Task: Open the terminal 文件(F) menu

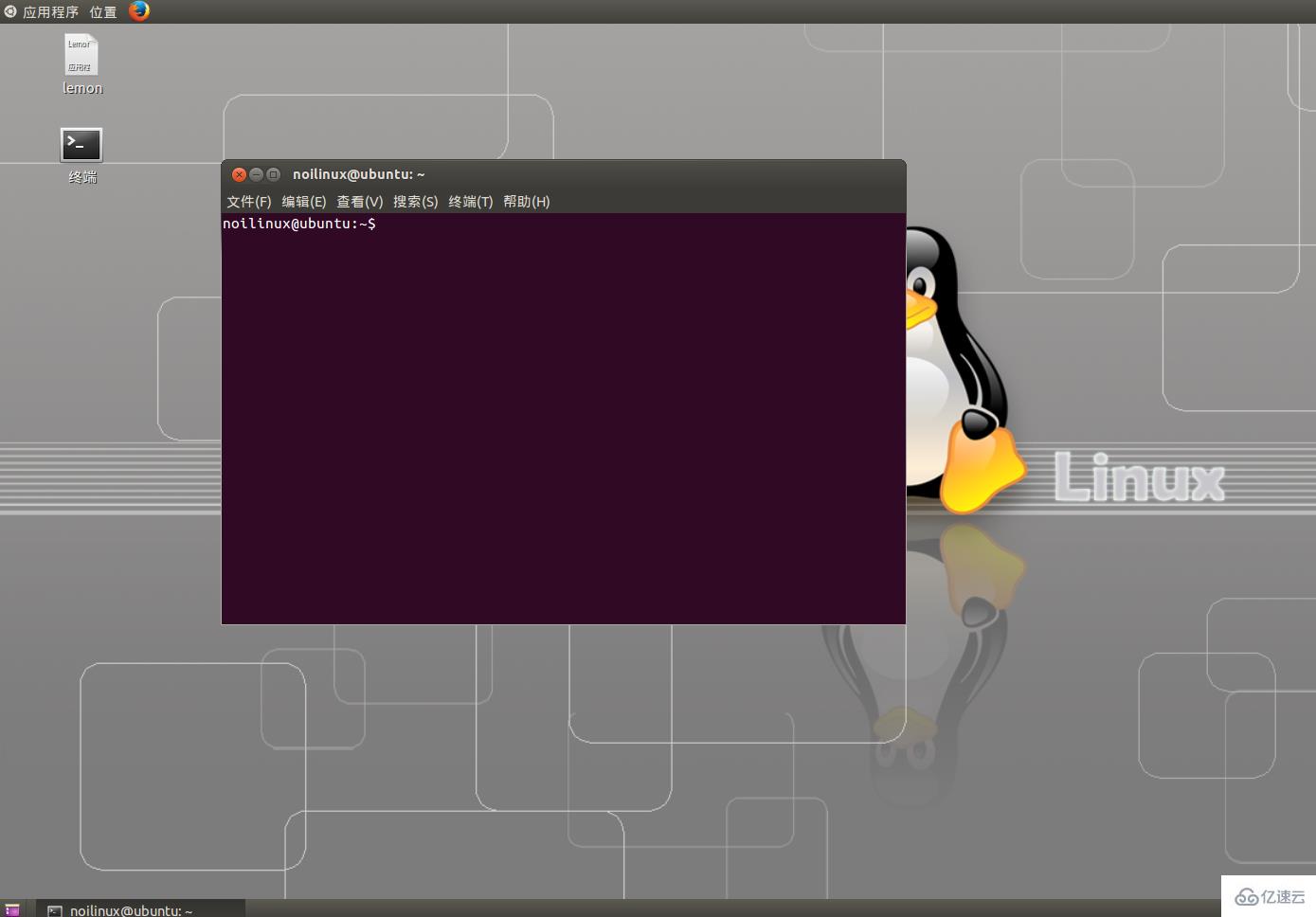Action: tap(249, 202)
